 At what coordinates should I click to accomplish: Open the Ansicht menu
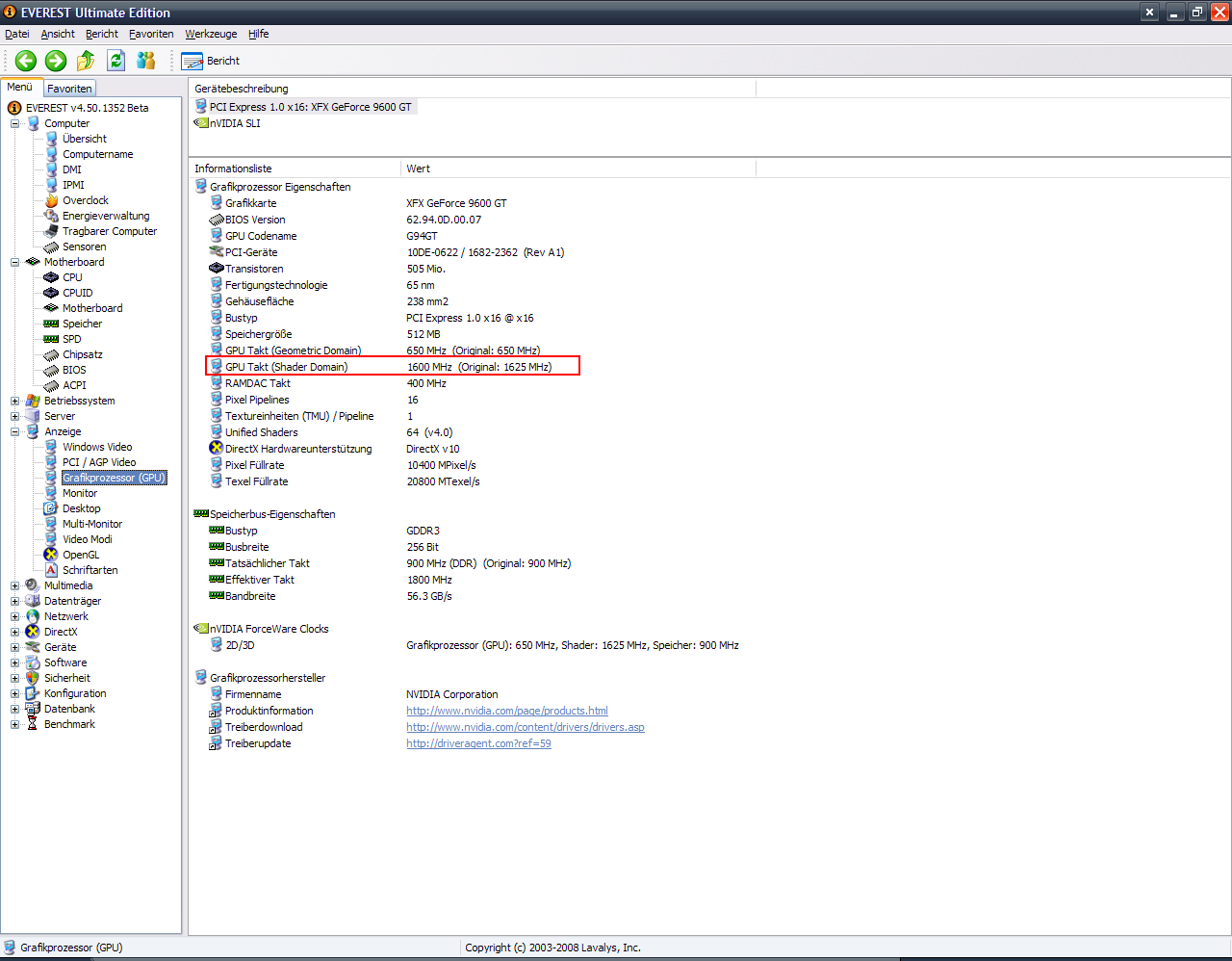(58, 34)
